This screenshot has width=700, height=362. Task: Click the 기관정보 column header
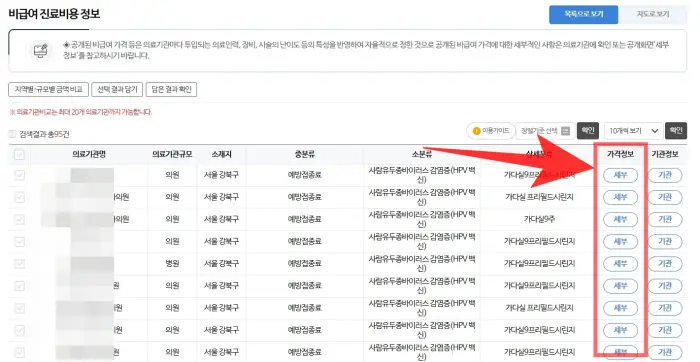(665, 154)
